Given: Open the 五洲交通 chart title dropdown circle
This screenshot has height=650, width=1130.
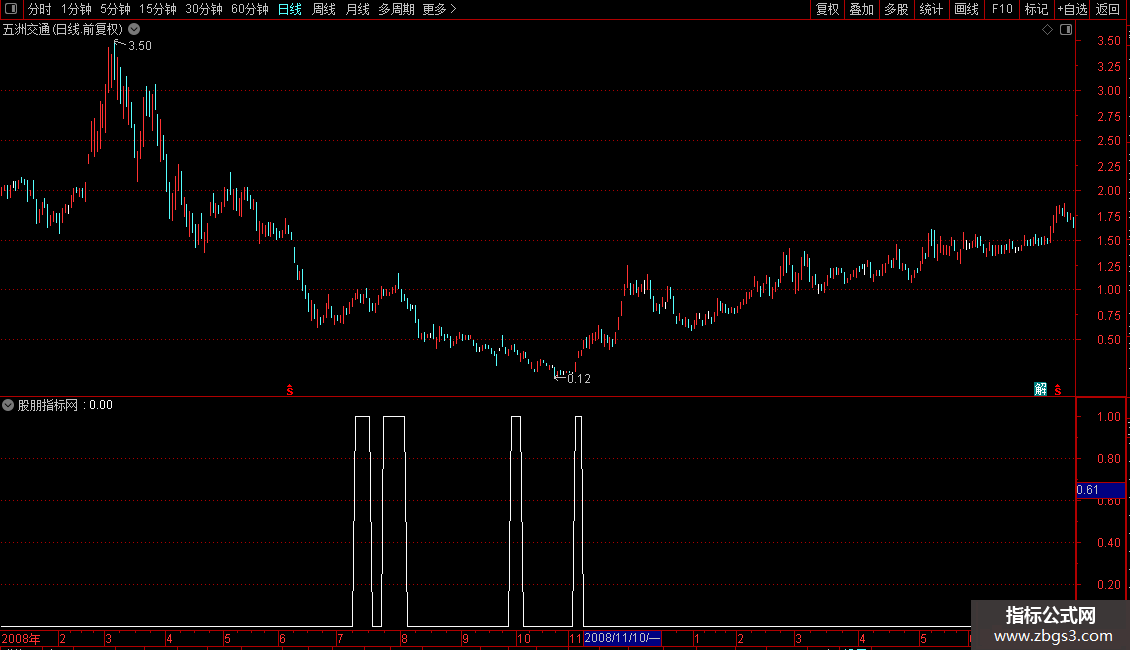Looking at the screenshot, I should click(x=134, y=29).
